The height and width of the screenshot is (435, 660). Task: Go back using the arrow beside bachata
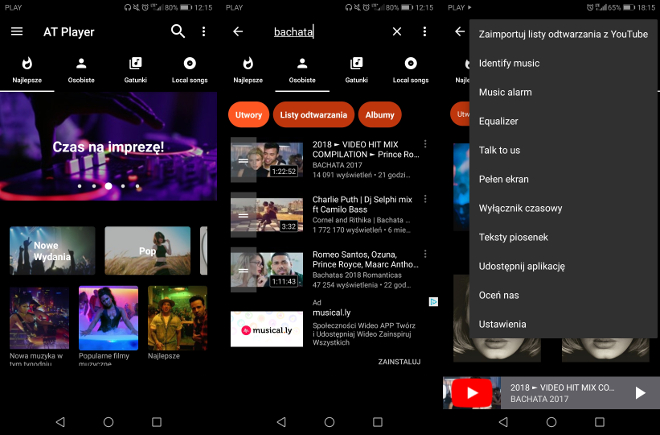pos(238,32)
